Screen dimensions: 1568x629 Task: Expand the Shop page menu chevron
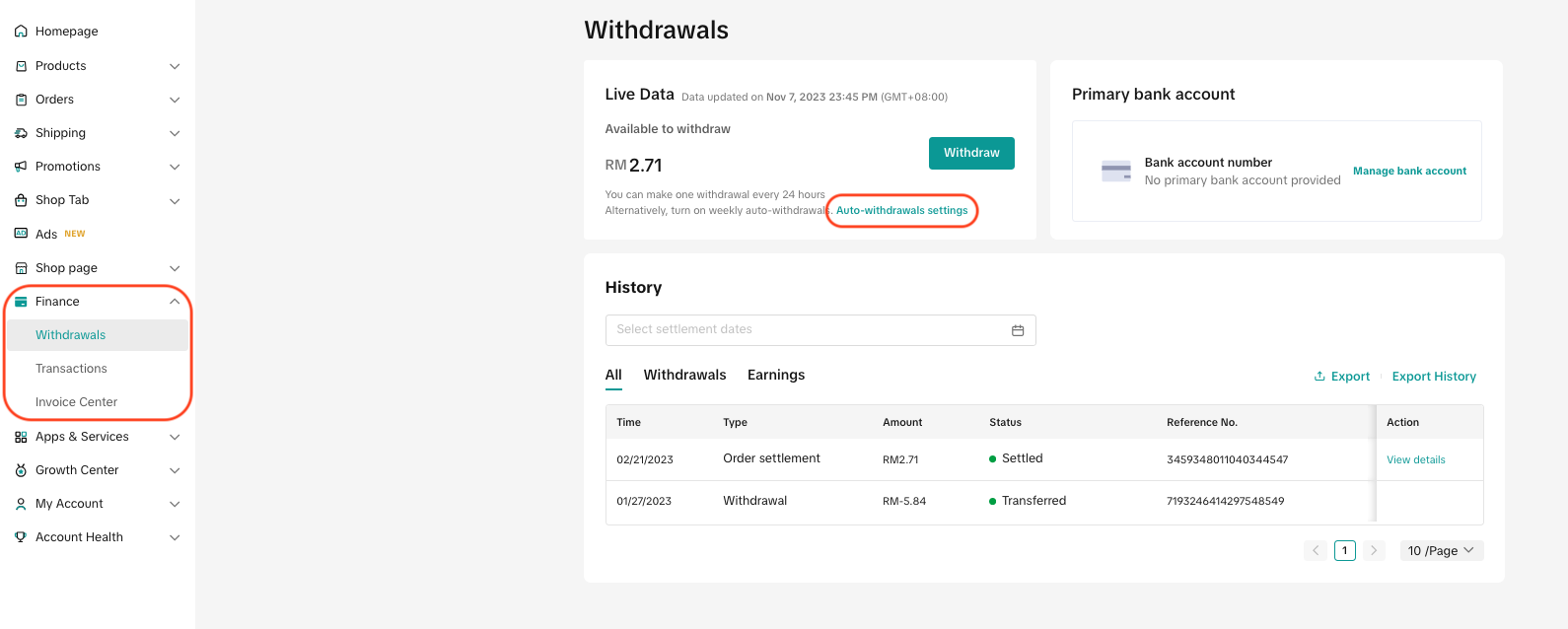[x=175, y=268]
